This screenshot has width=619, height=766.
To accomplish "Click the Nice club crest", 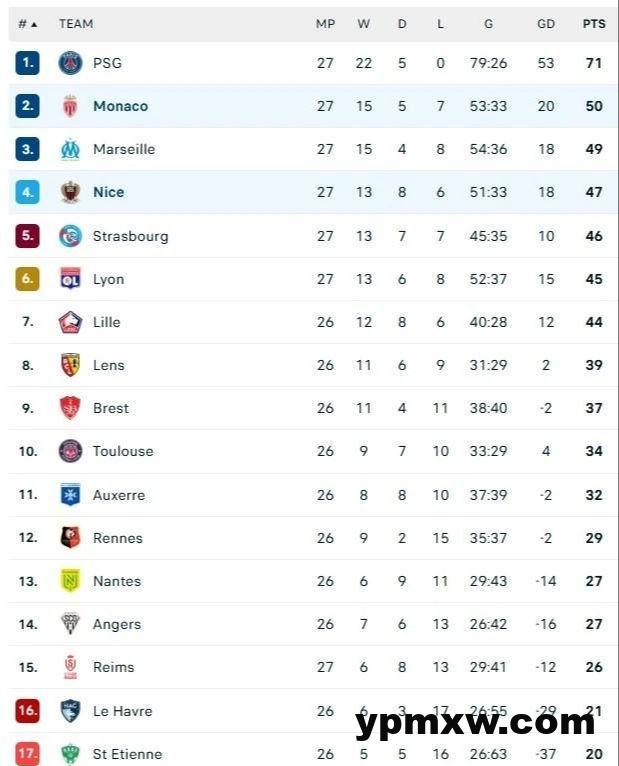I will (x=70, y=192).
